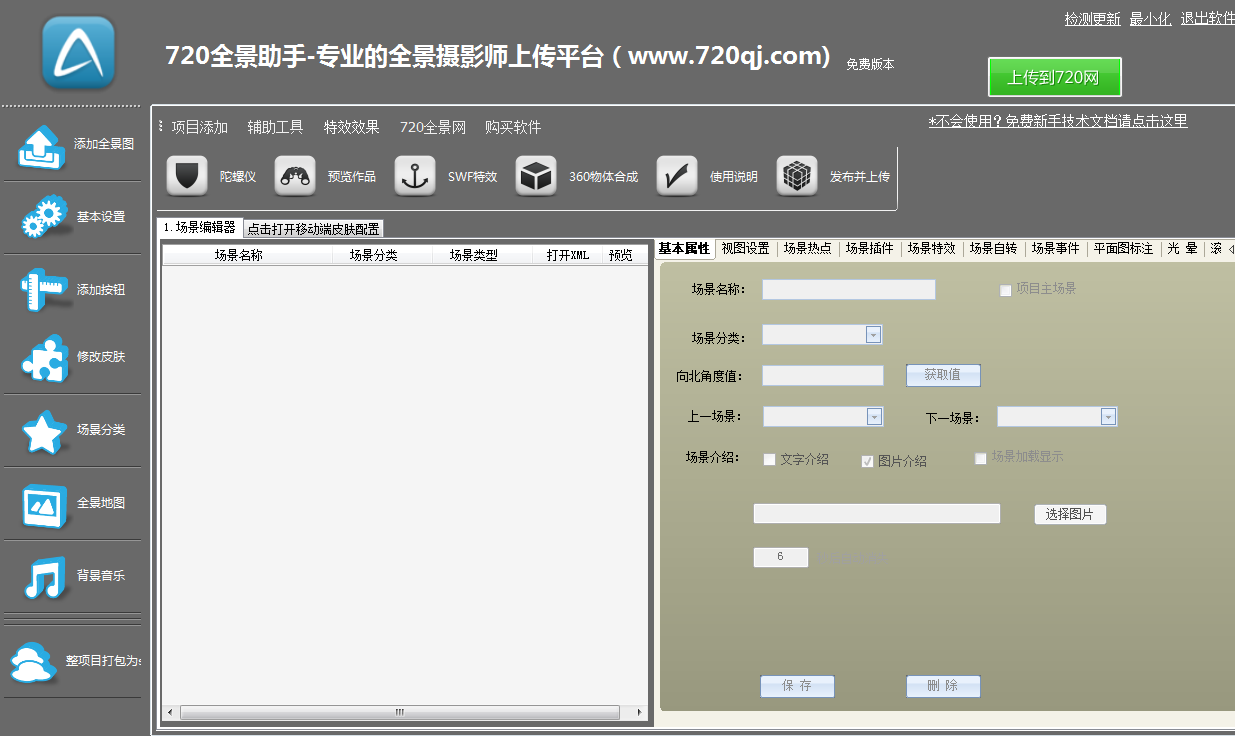
Task: Toggle 场景加载显示 checkbox
Action: [x=981, y=458]
